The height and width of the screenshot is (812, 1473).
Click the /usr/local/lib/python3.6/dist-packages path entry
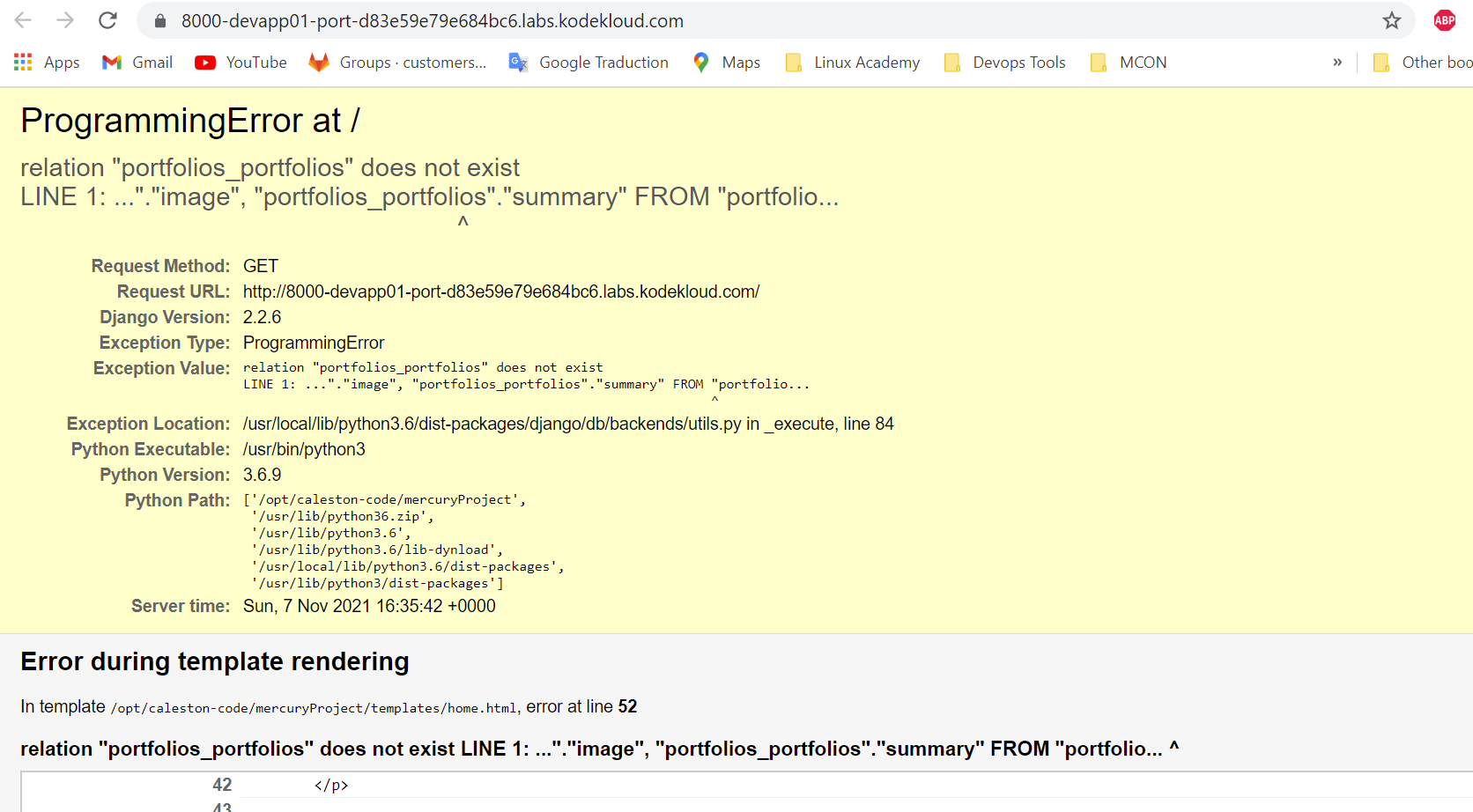tap(408, 566)
